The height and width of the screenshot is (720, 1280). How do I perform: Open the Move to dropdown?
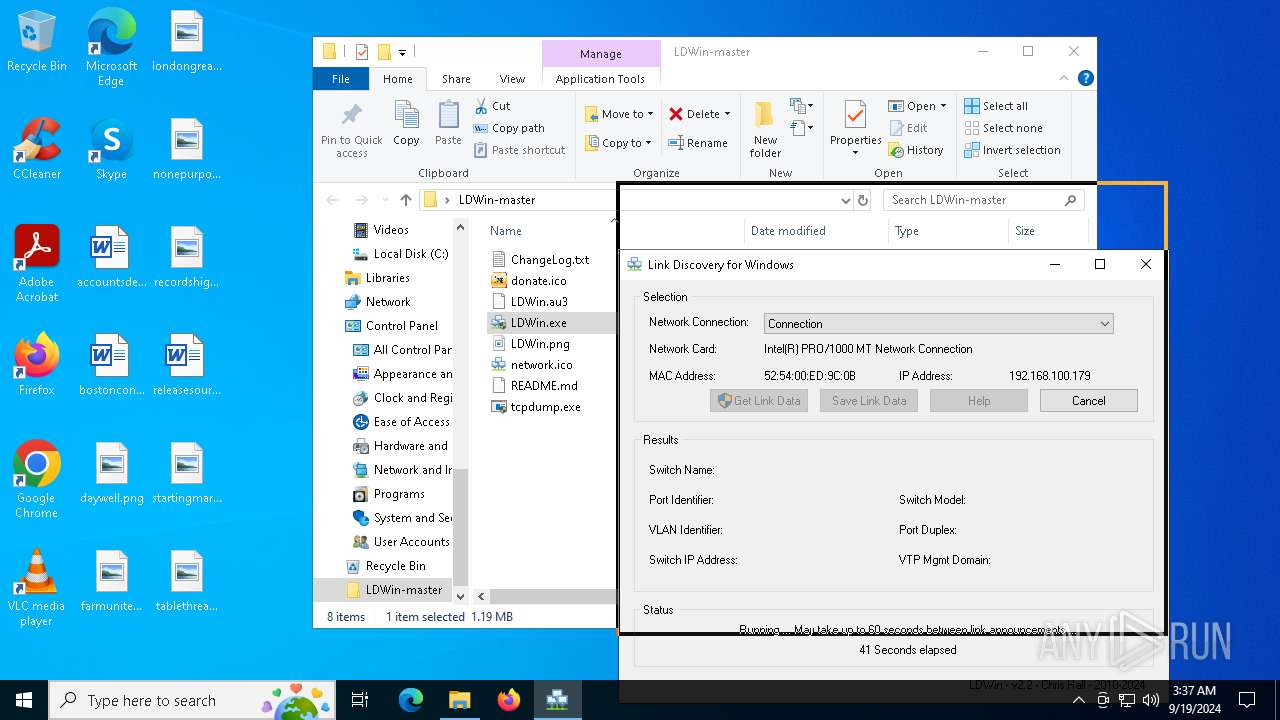(x=619, y=114)
